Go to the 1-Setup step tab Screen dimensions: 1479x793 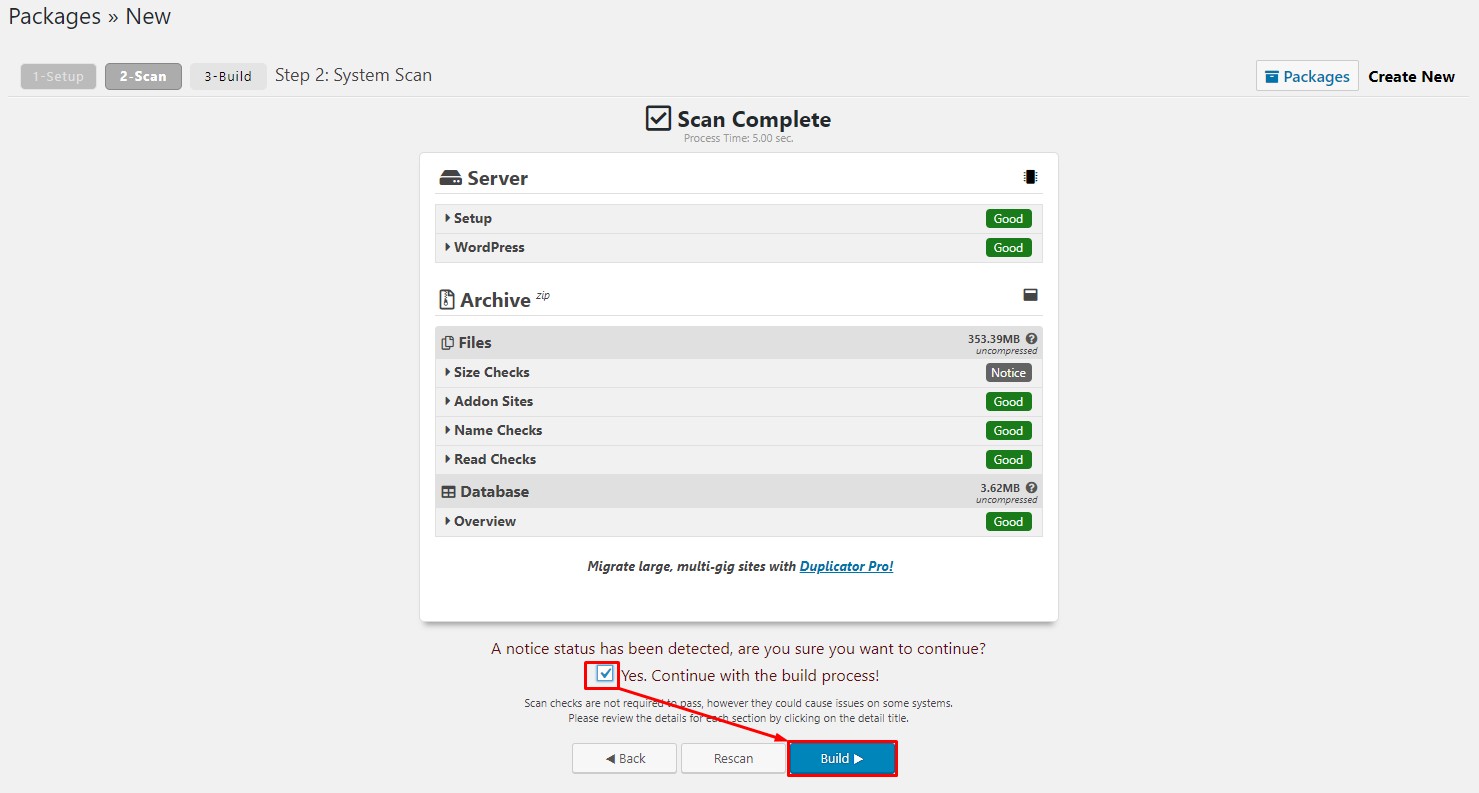tap(59, 76)
